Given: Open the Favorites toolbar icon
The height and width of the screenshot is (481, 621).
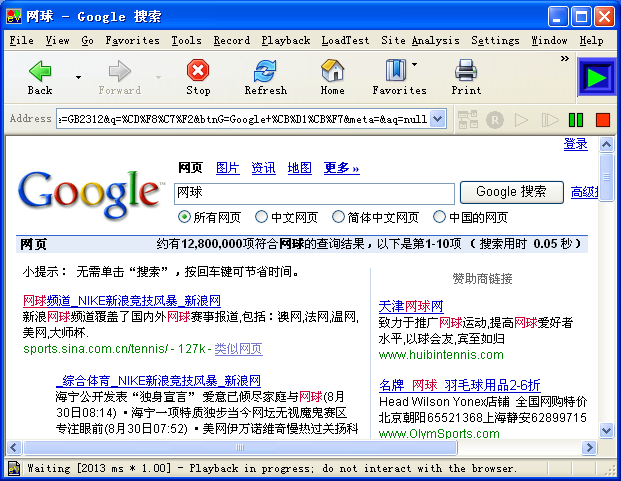Looking at the screenshot, I should [x=396, y=70].
